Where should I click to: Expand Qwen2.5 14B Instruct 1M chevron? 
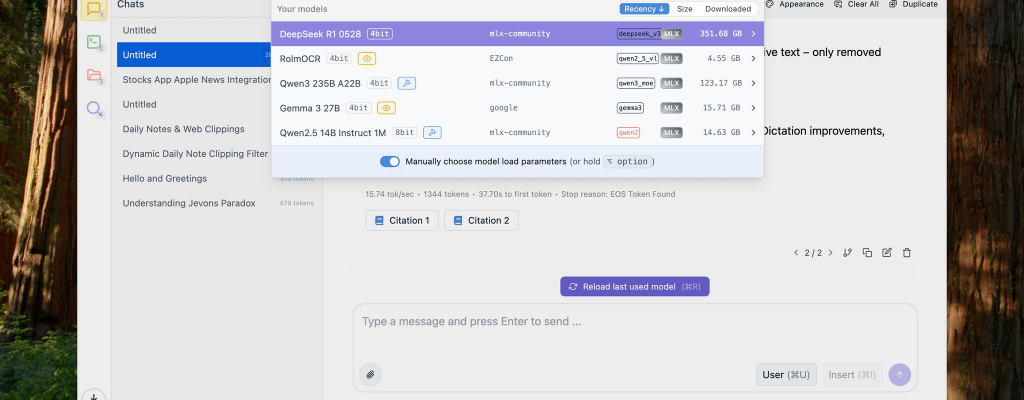(x=753, y=132)
